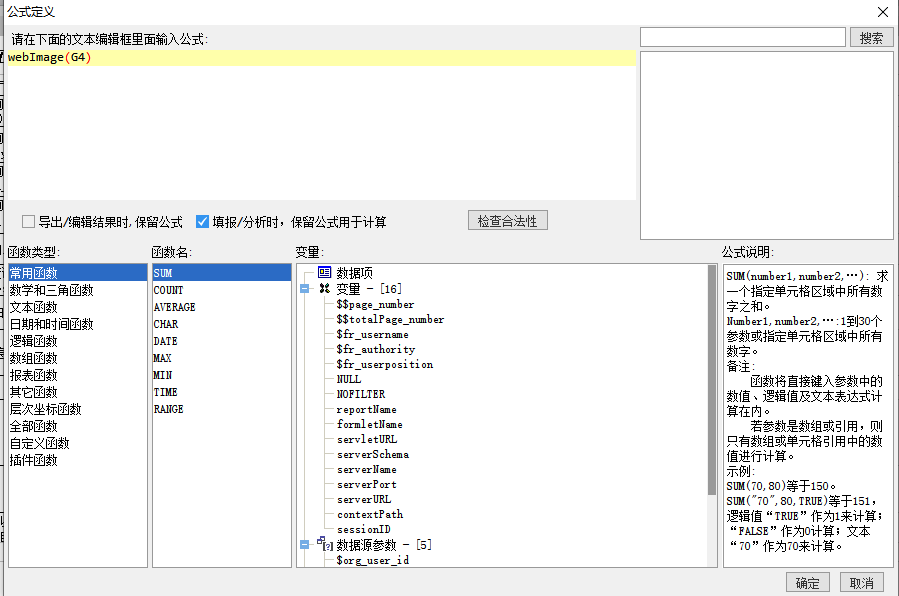899x596 pixels.
Task: Click the 检查合法性 validity check button
Action: tap(506, 221)
